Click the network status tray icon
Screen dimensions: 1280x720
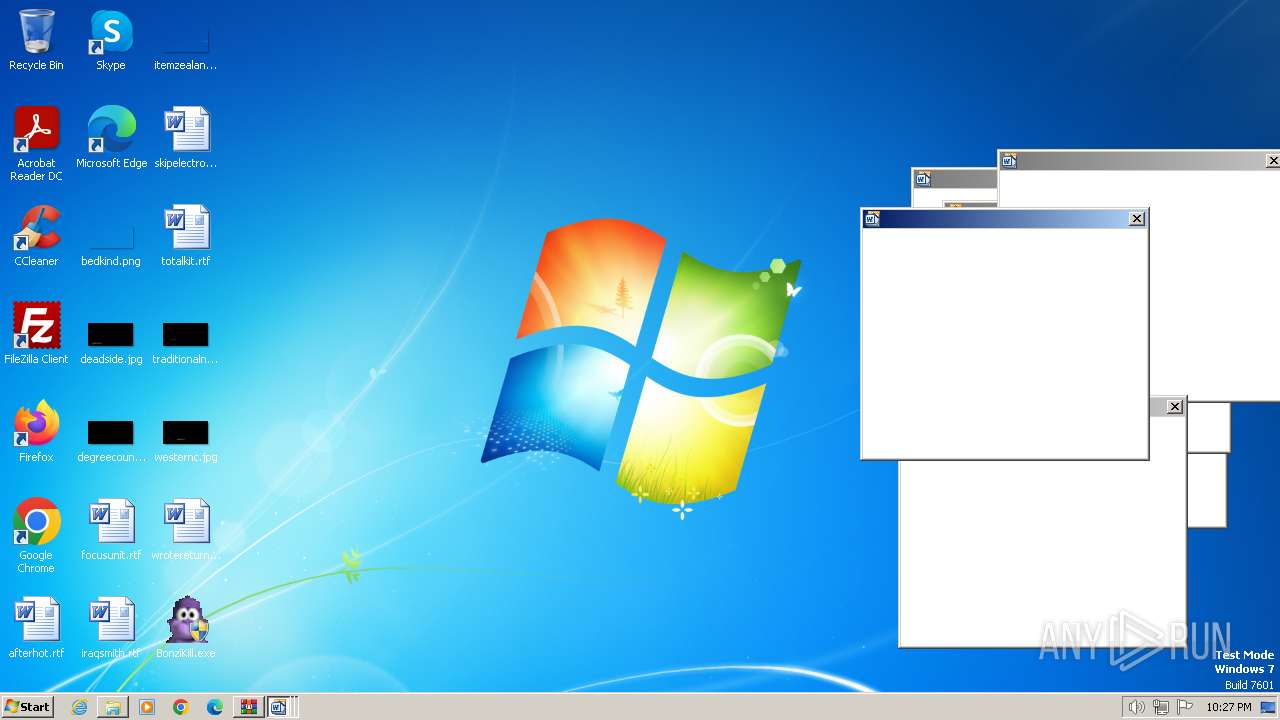(x=1161, y=707)
